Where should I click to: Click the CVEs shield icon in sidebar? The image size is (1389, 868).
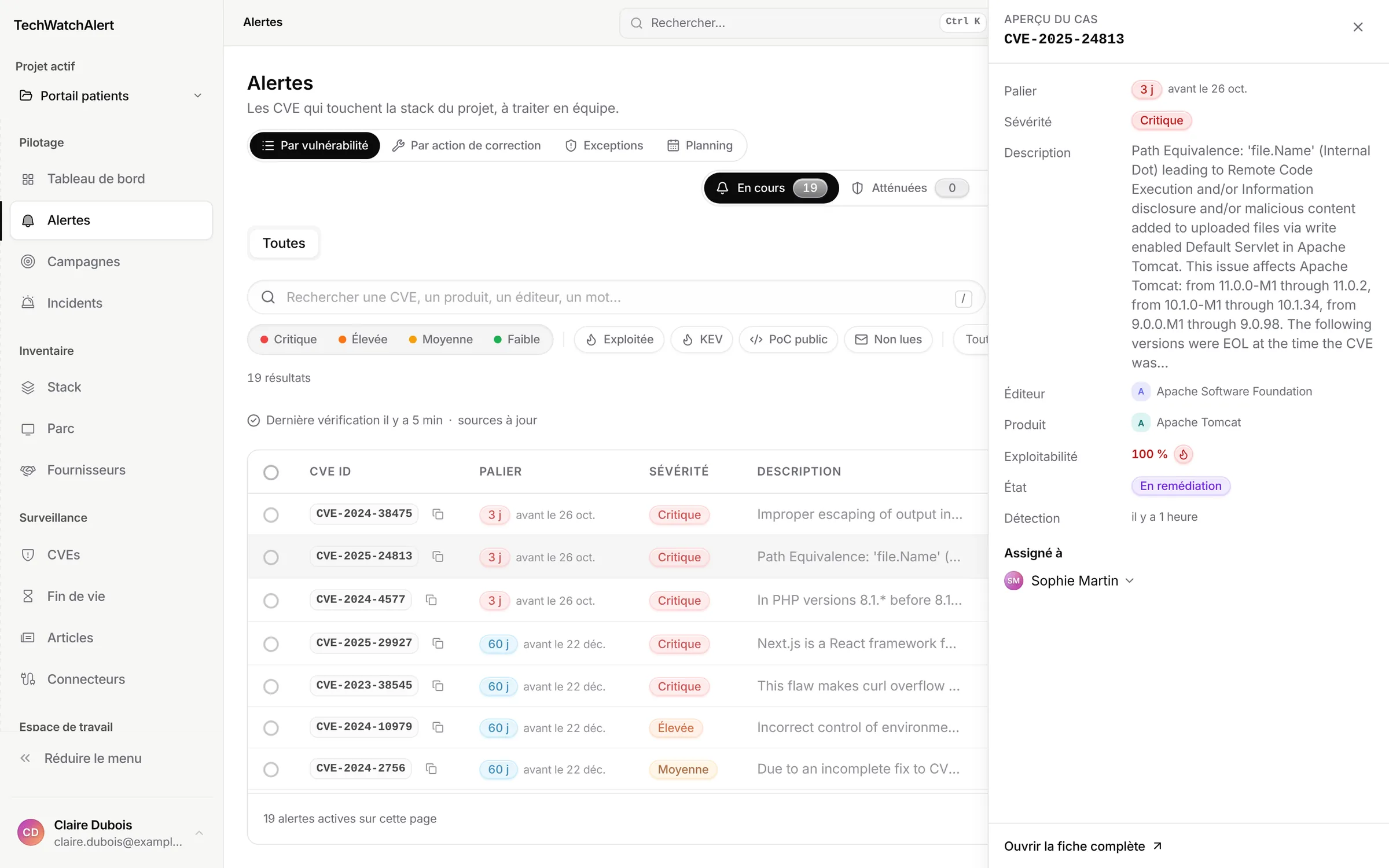click(28, 555)
